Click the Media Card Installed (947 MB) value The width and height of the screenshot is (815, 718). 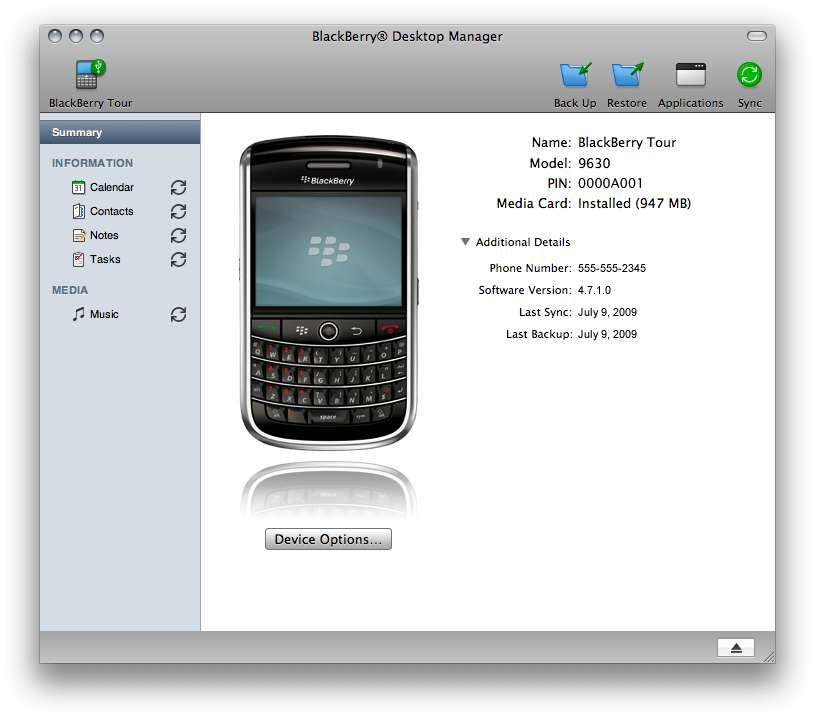(635, 203)
